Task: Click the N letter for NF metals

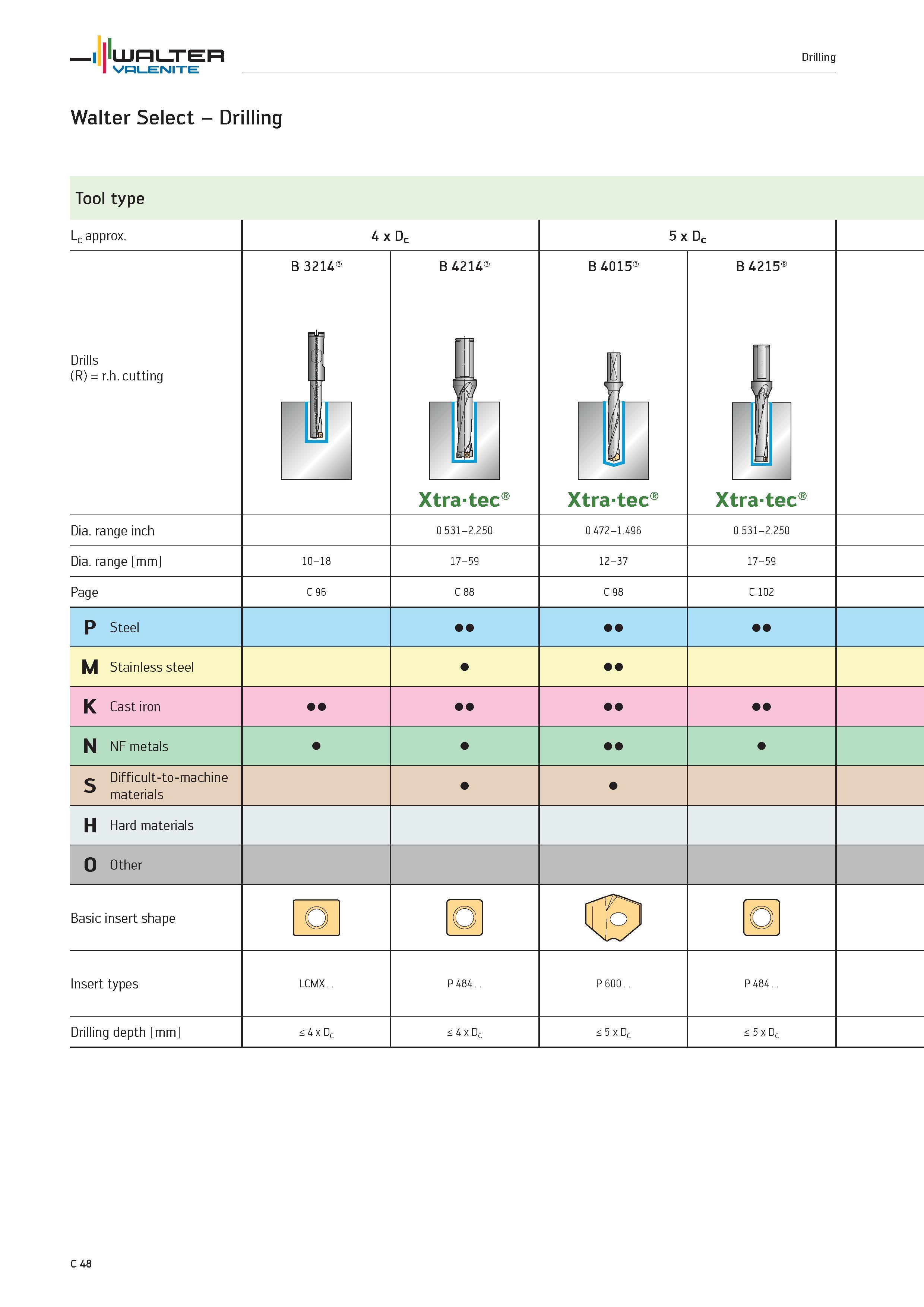Action: [90, 746]
